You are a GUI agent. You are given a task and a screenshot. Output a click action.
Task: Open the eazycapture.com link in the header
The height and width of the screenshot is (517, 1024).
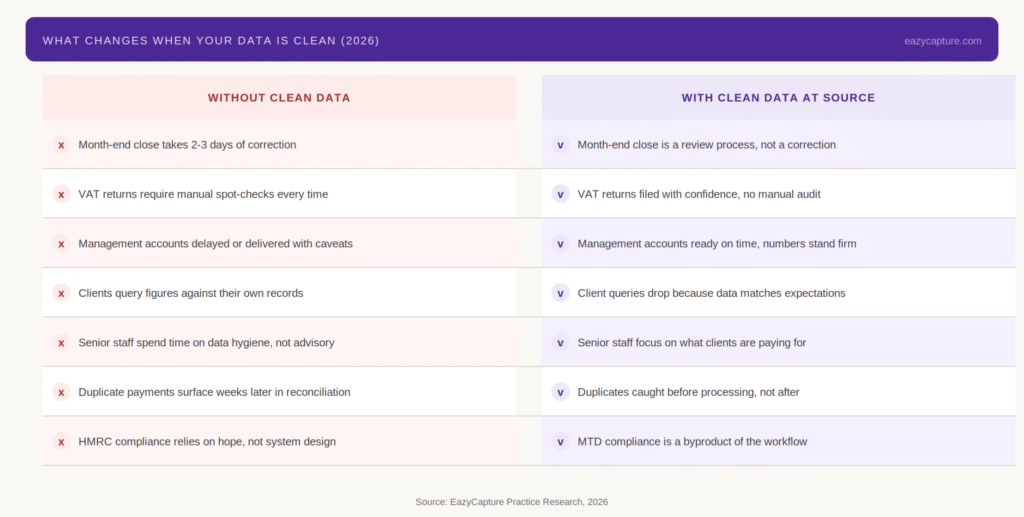pos(941,41)
